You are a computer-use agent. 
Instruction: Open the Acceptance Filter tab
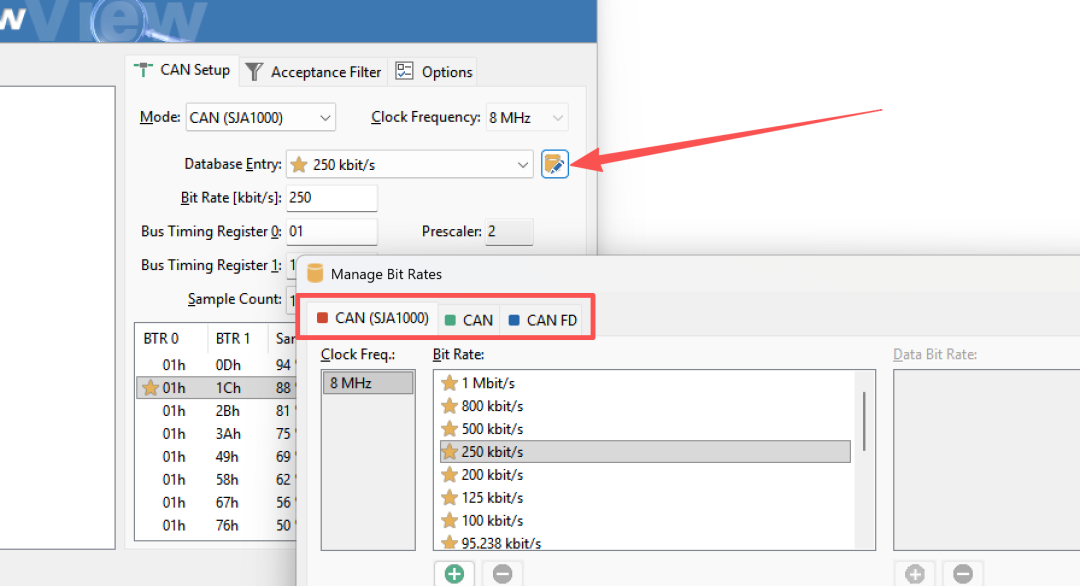(x=313, y=72)
